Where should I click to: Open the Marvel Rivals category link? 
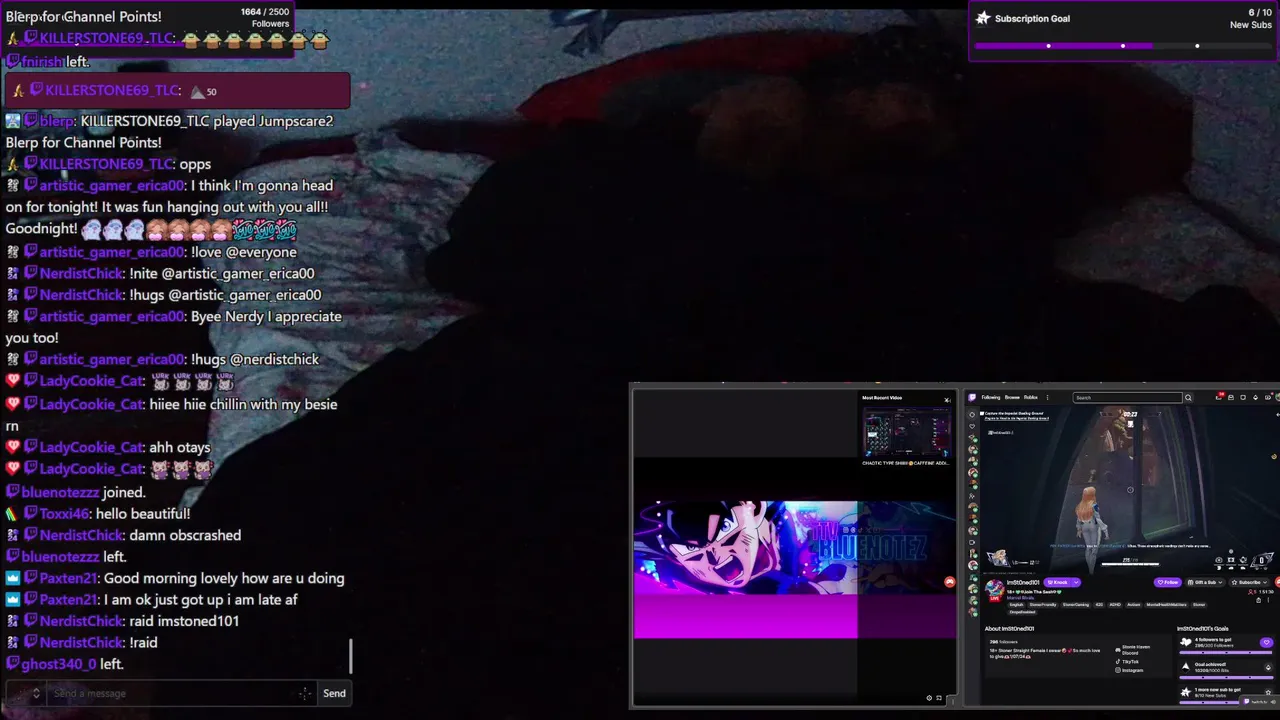(1020, 598)
